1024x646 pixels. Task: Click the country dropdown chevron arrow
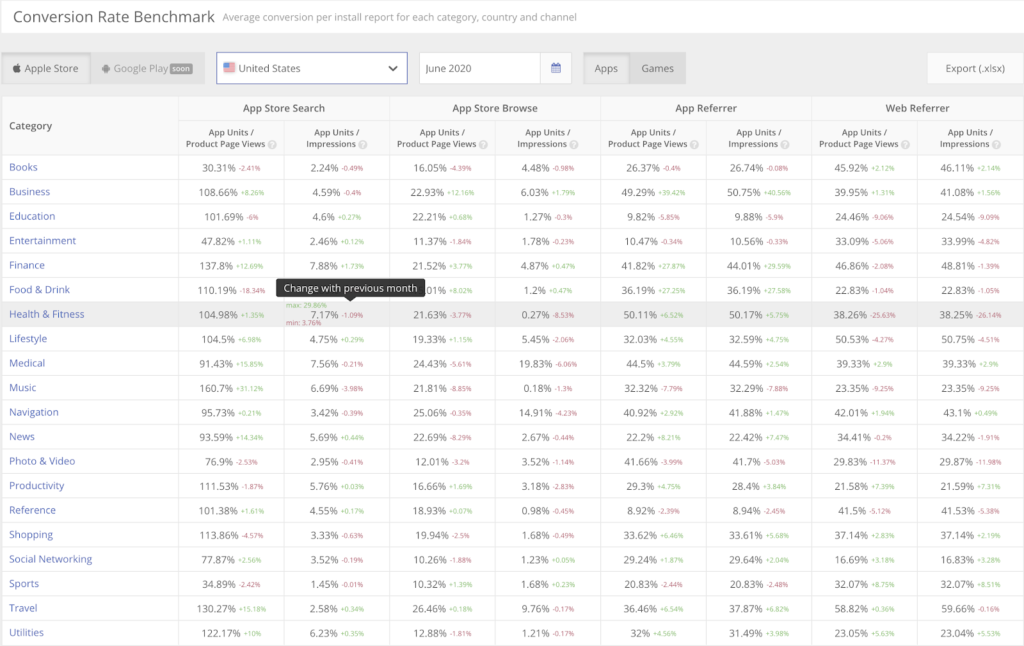[x=393, y=68]
